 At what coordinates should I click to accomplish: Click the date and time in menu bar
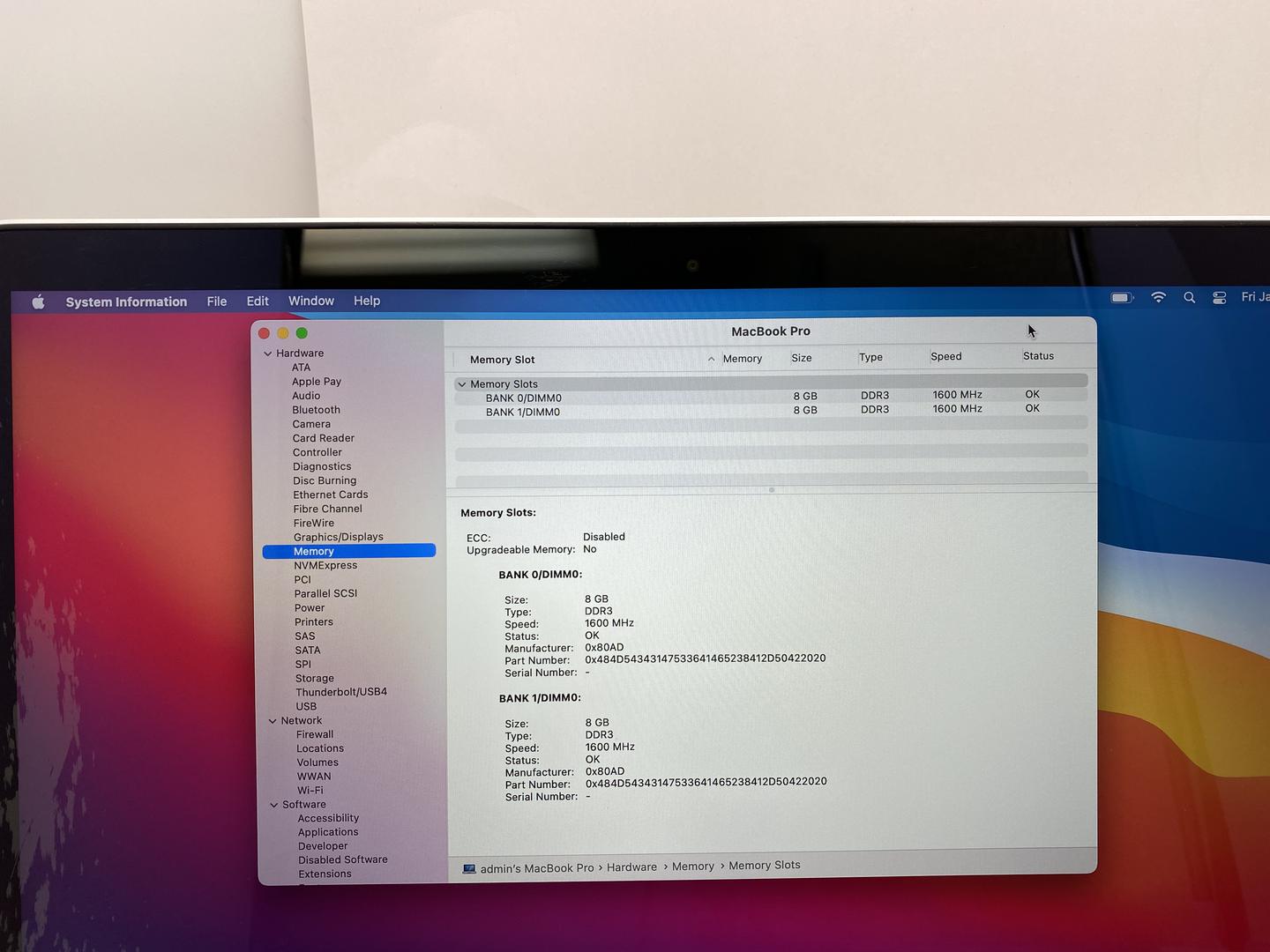(1255, 297)
